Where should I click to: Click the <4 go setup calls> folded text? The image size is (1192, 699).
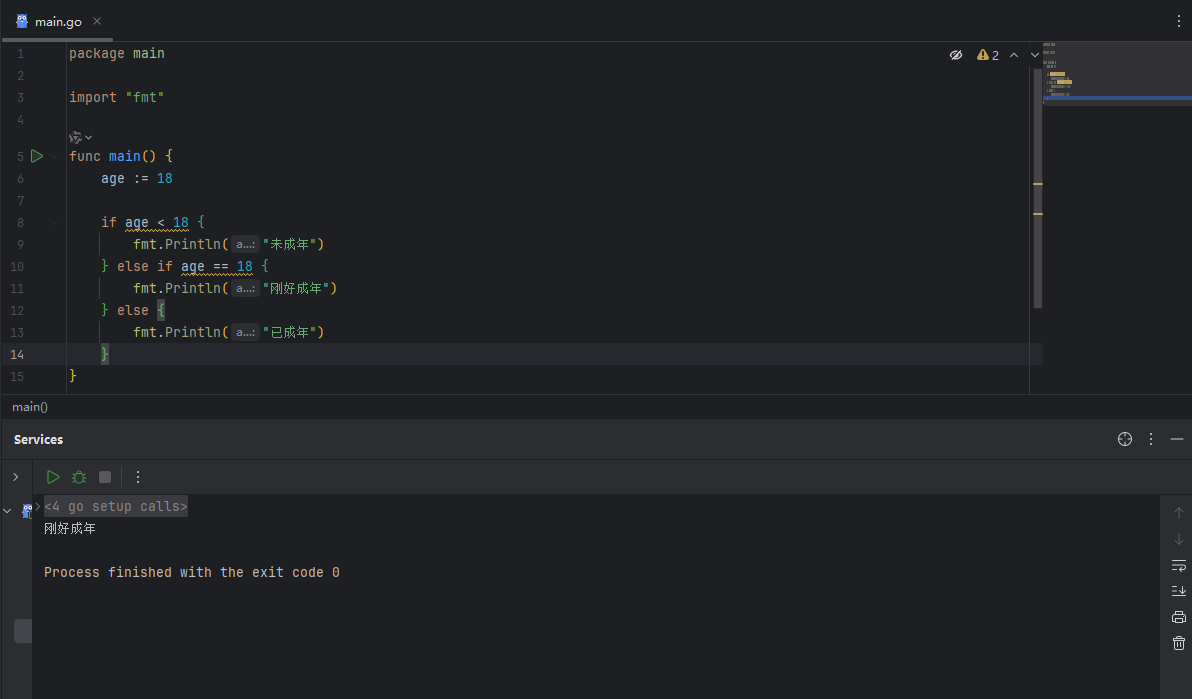tap(116, 507)
